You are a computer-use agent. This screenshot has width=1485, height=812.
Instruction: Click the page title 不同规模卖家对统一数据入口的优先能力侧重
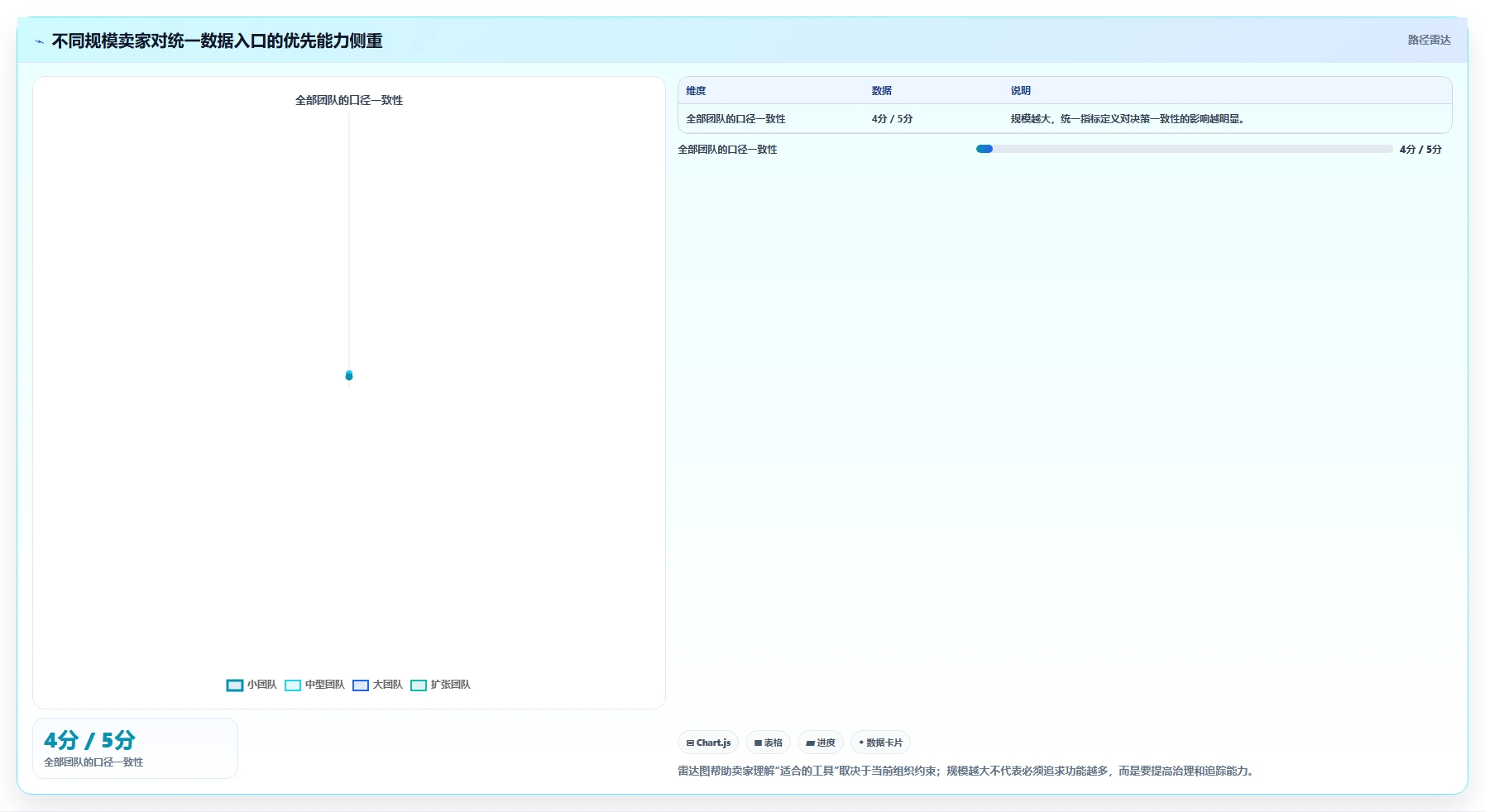(217, 41)
